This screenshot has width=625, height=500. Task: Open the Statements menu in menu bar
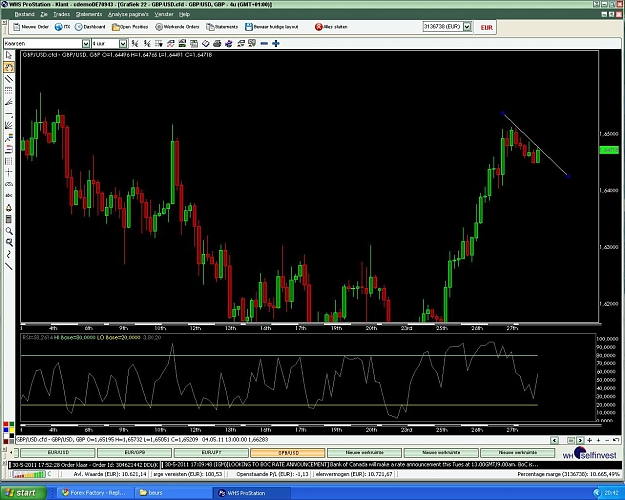(x=89, y=14)
